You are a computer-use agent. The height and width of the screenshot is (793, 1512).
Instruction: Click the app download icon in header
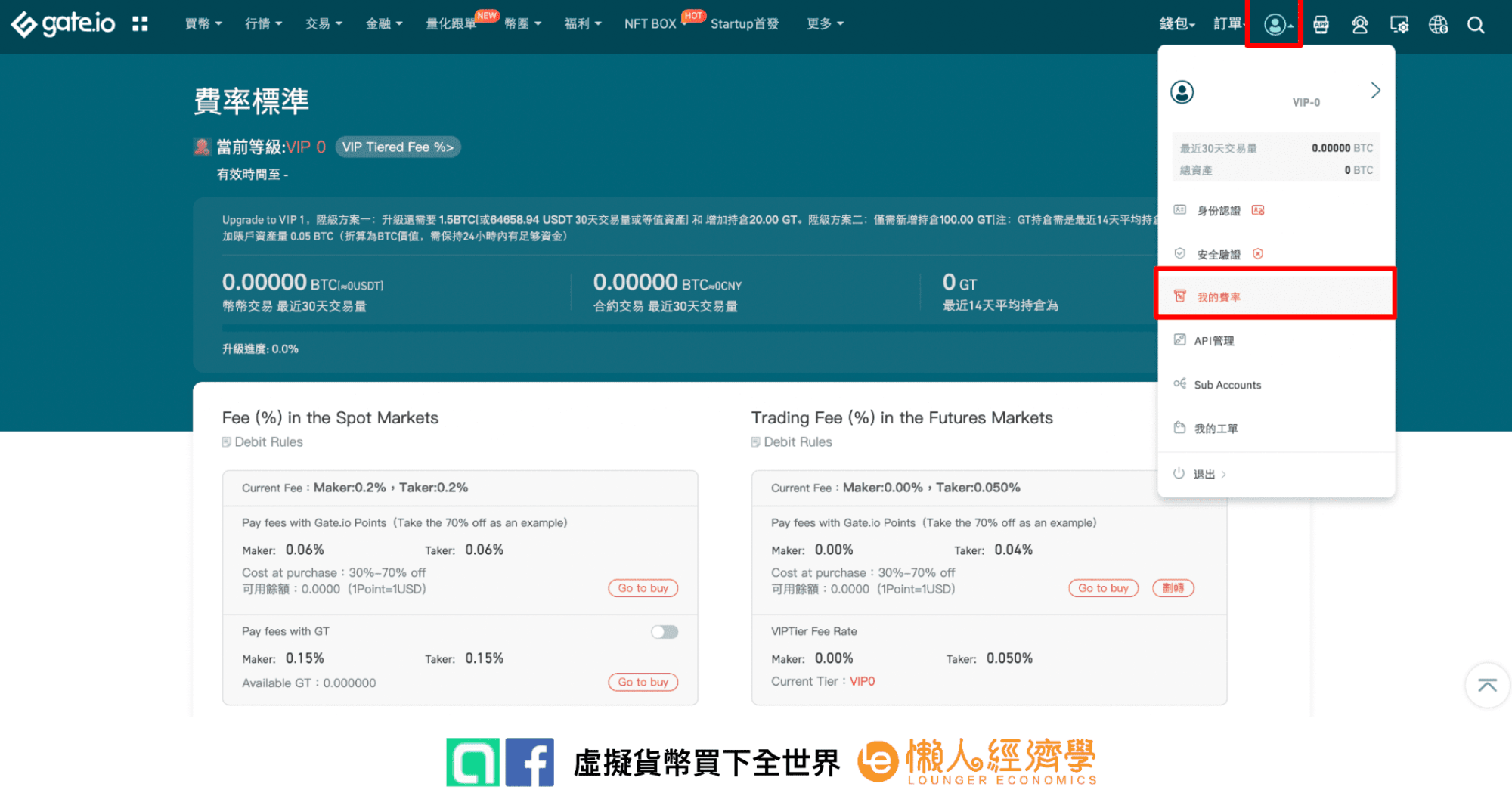click(1321, 25)
